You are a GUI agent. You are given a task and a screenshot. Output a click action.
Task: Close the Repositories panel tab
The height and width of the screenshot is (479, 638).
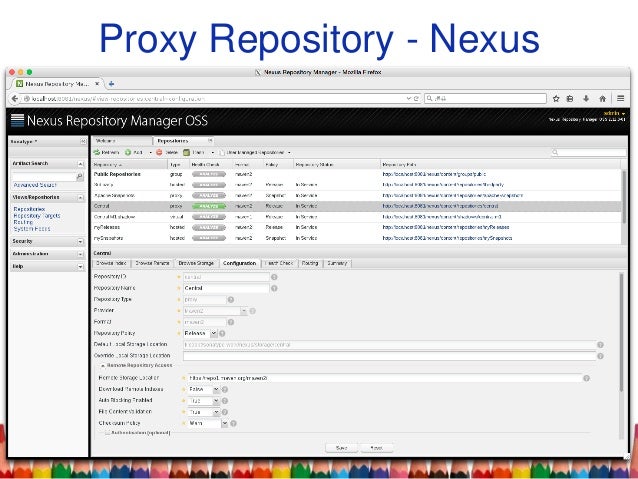[x=210, y=140]
